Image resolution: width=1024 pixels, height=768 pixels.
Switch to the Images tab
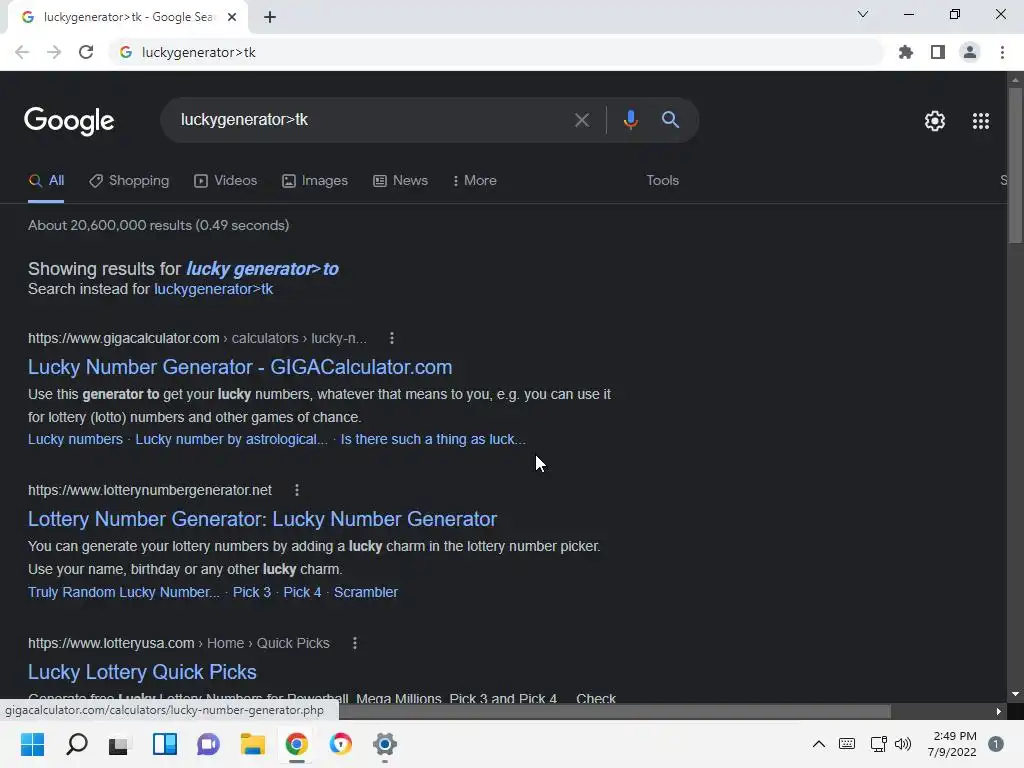click(x=315, y=181)
